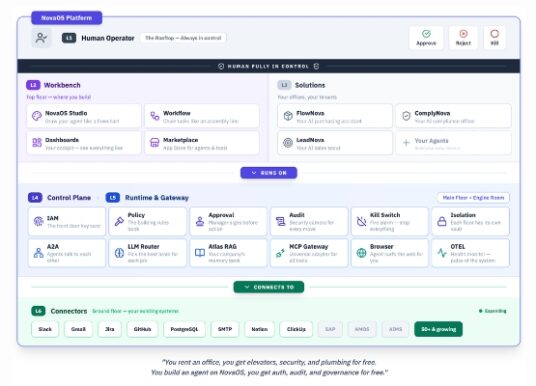Click the NovaOS Studio palette icon
Screen dimensions: 536x386
(x=37, y=116)
